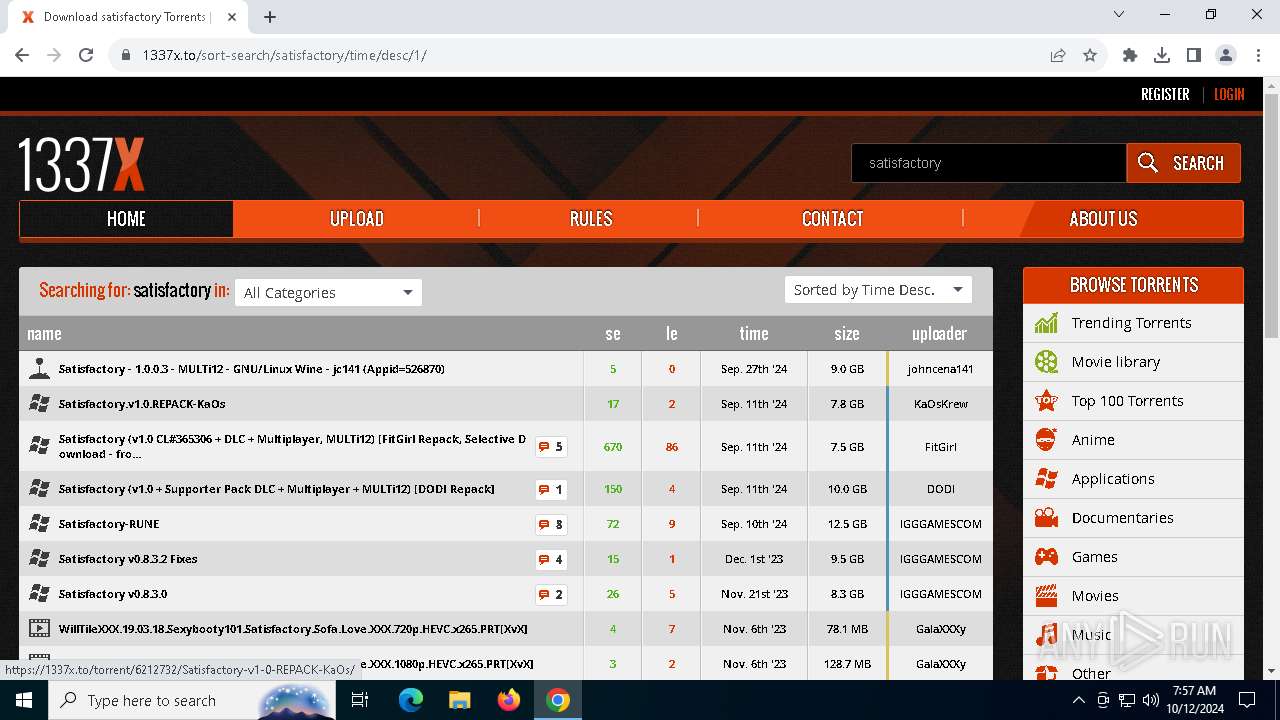1280x720 pixels.
Task: Click the REGISTER link
Action: coord(1165,94)
